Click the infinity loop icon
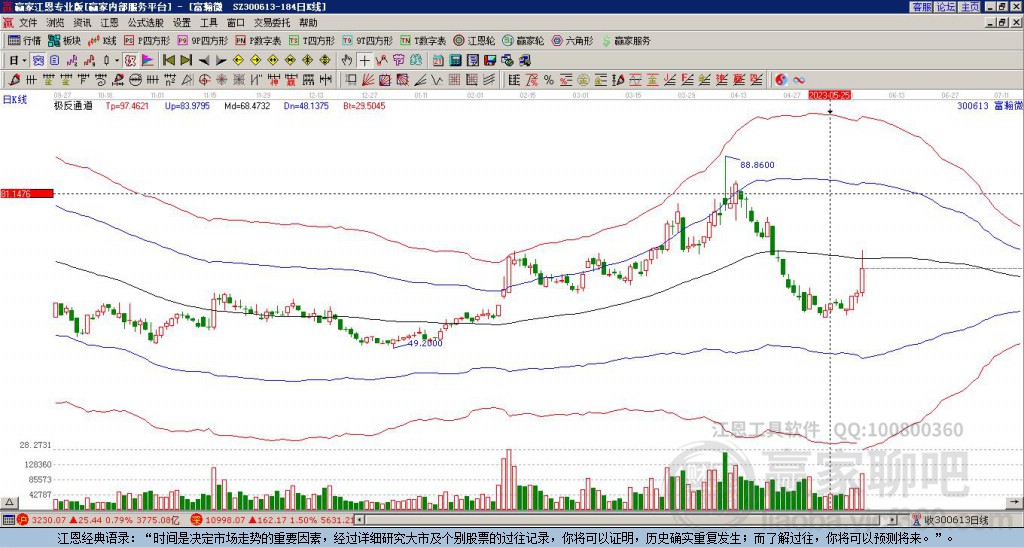The height and width of the screenshot is (548, 1024). (x=799, y=80)
